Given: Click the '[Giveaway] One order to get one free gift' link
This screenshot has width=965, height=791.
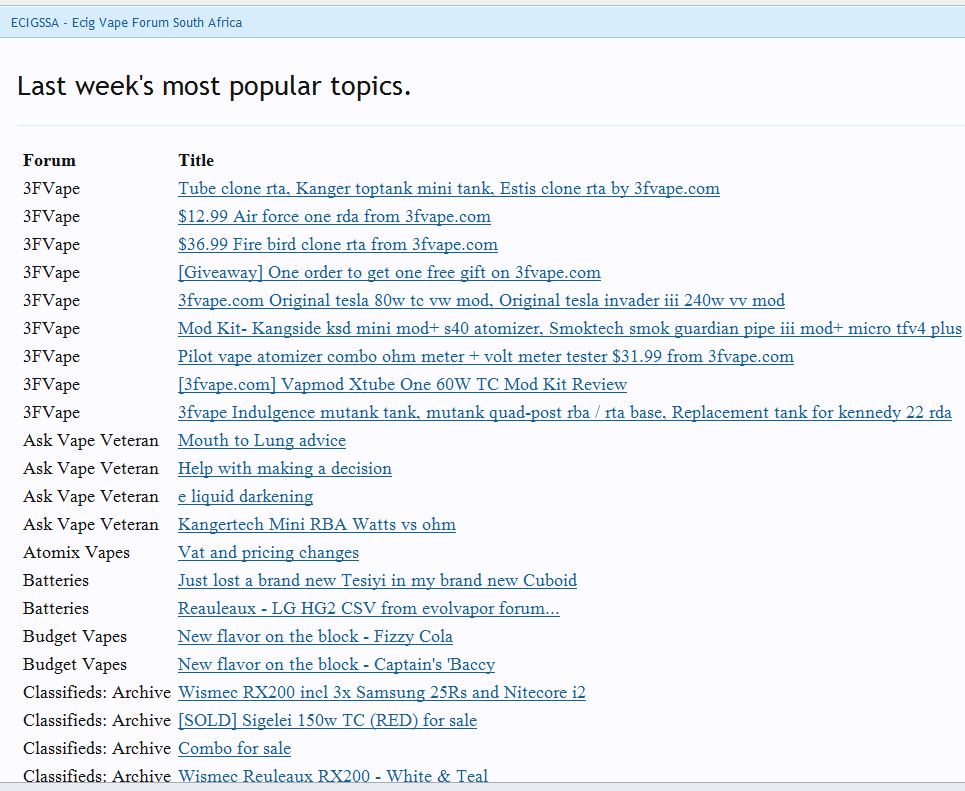Looking at the screenshot, I should (390, 273).
